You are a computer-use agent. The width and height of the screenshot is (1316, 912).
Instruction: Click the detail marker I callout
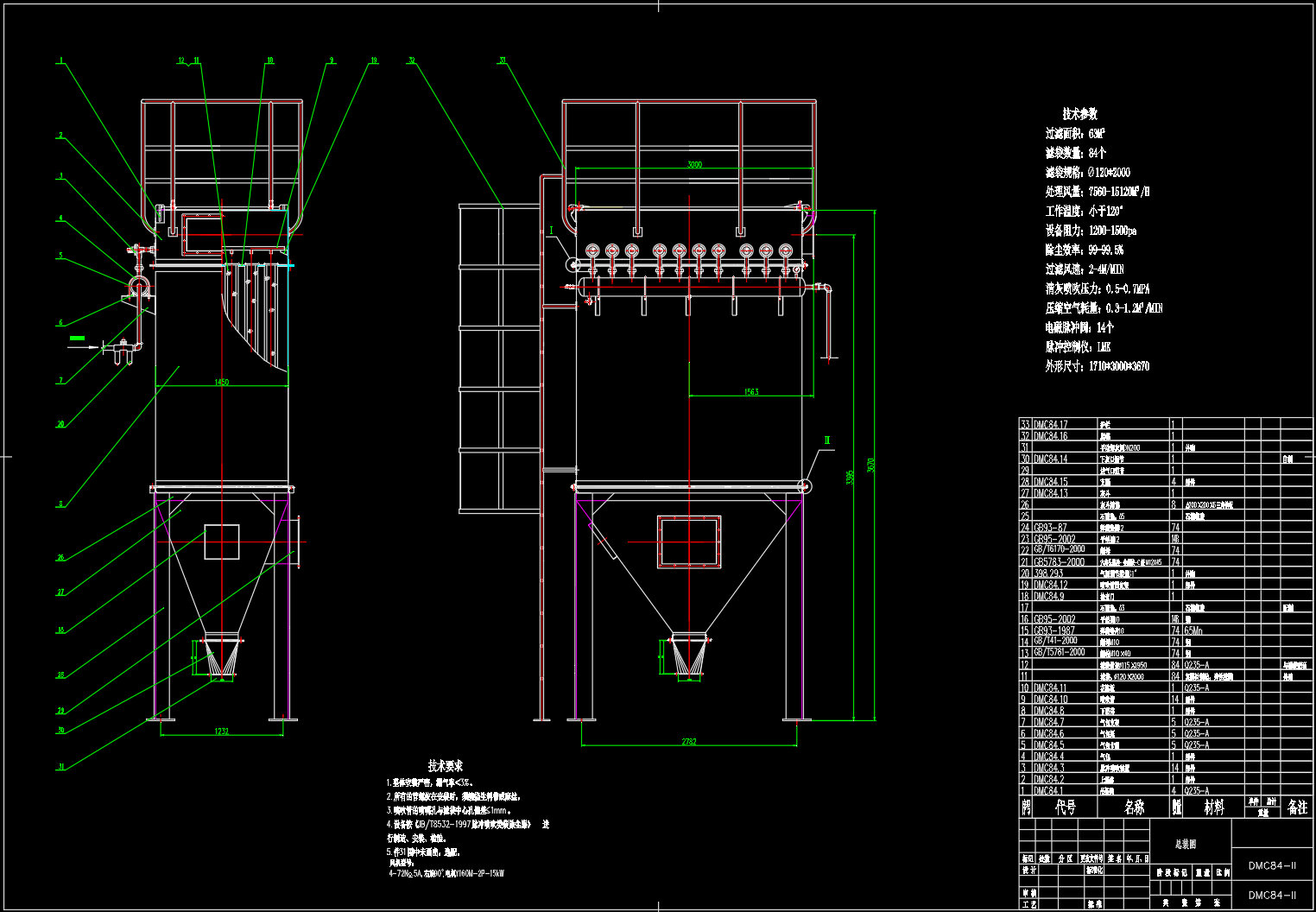click(551, 231)
